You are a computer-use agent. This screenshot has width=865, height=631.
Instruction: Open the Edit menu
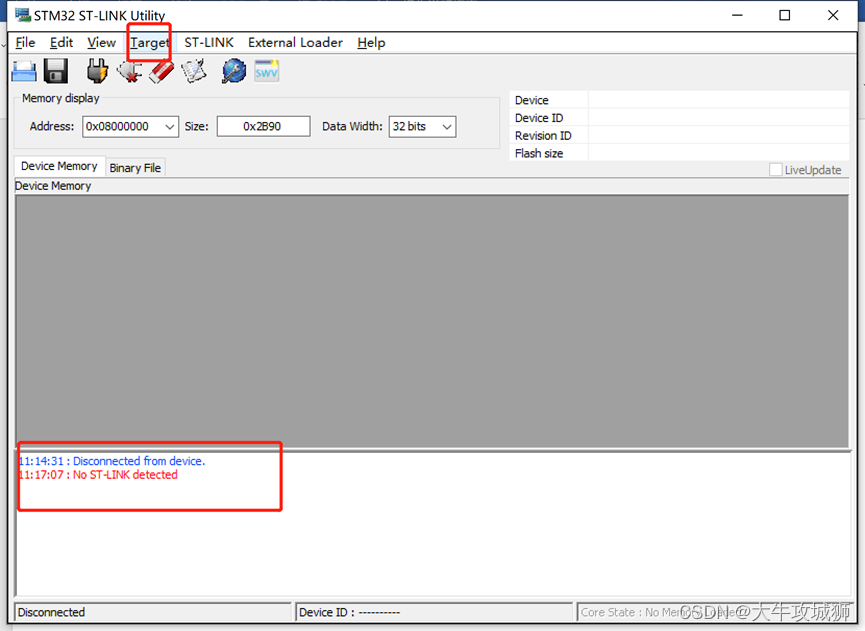tap(61, 42)
